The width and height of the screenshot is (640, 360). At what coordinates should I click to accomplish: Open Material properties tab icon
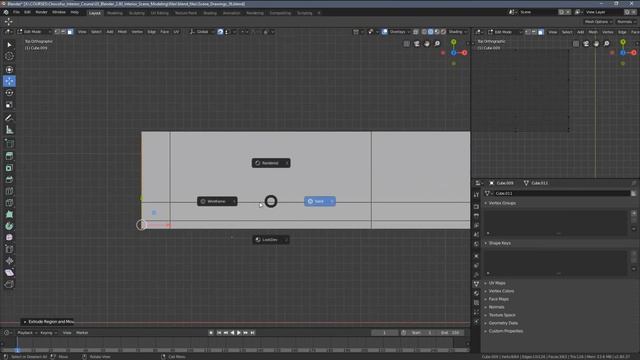(x=476, y=293)
